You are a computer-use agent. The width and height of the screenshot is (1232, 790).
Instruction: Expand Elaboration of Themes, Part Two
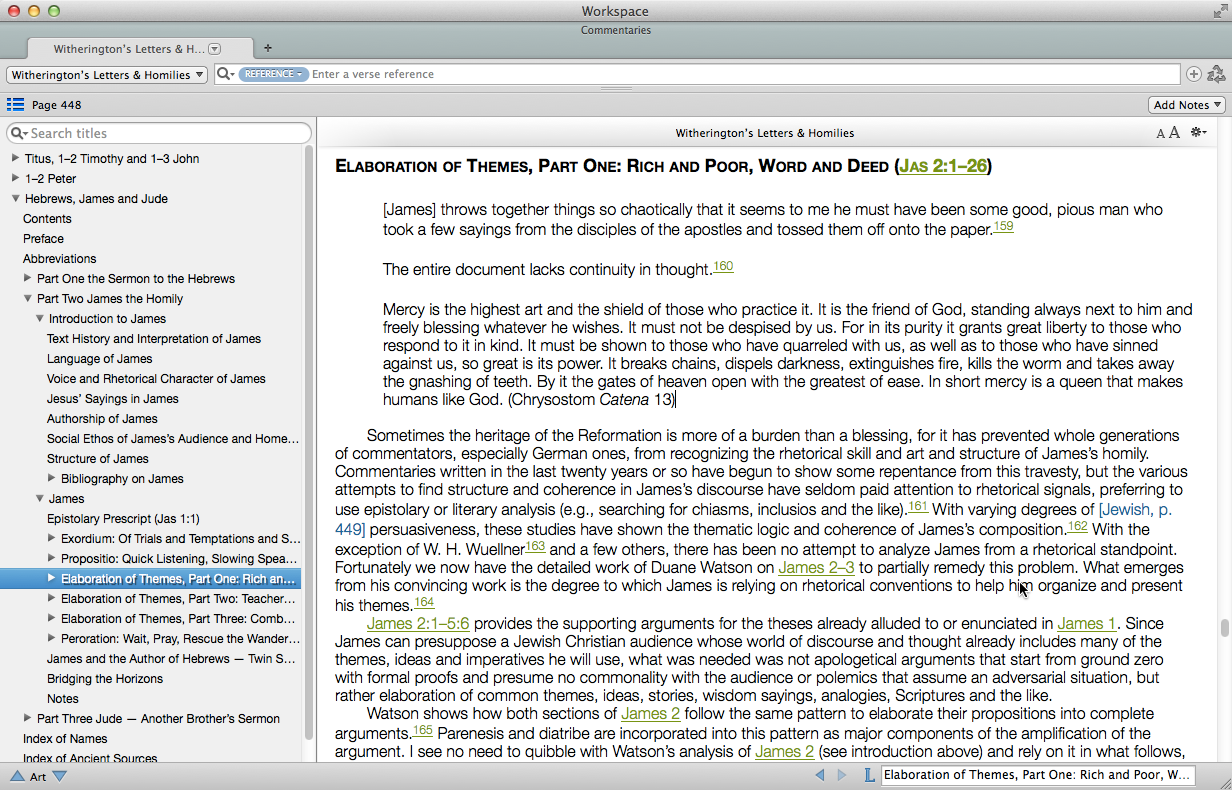point(52,599)
